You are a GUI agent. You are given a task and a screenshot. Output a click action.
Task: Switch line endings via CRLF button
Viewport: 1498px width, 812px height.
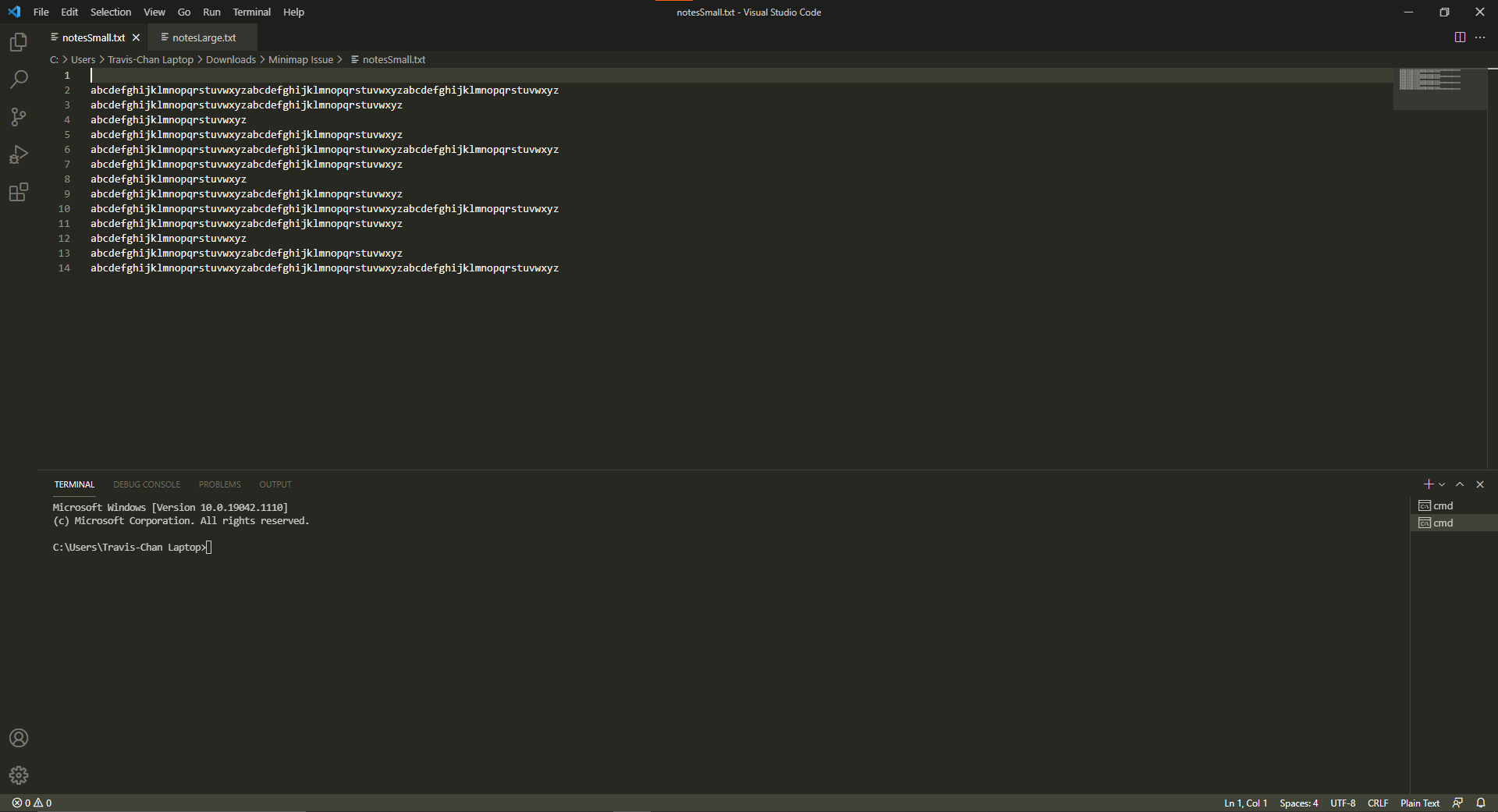[1378, 803]
